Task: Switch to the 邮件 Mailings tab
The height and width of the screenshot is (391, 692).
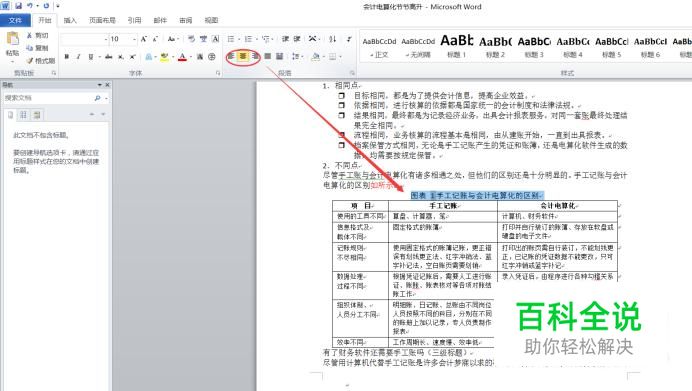Action: [160, 20]
